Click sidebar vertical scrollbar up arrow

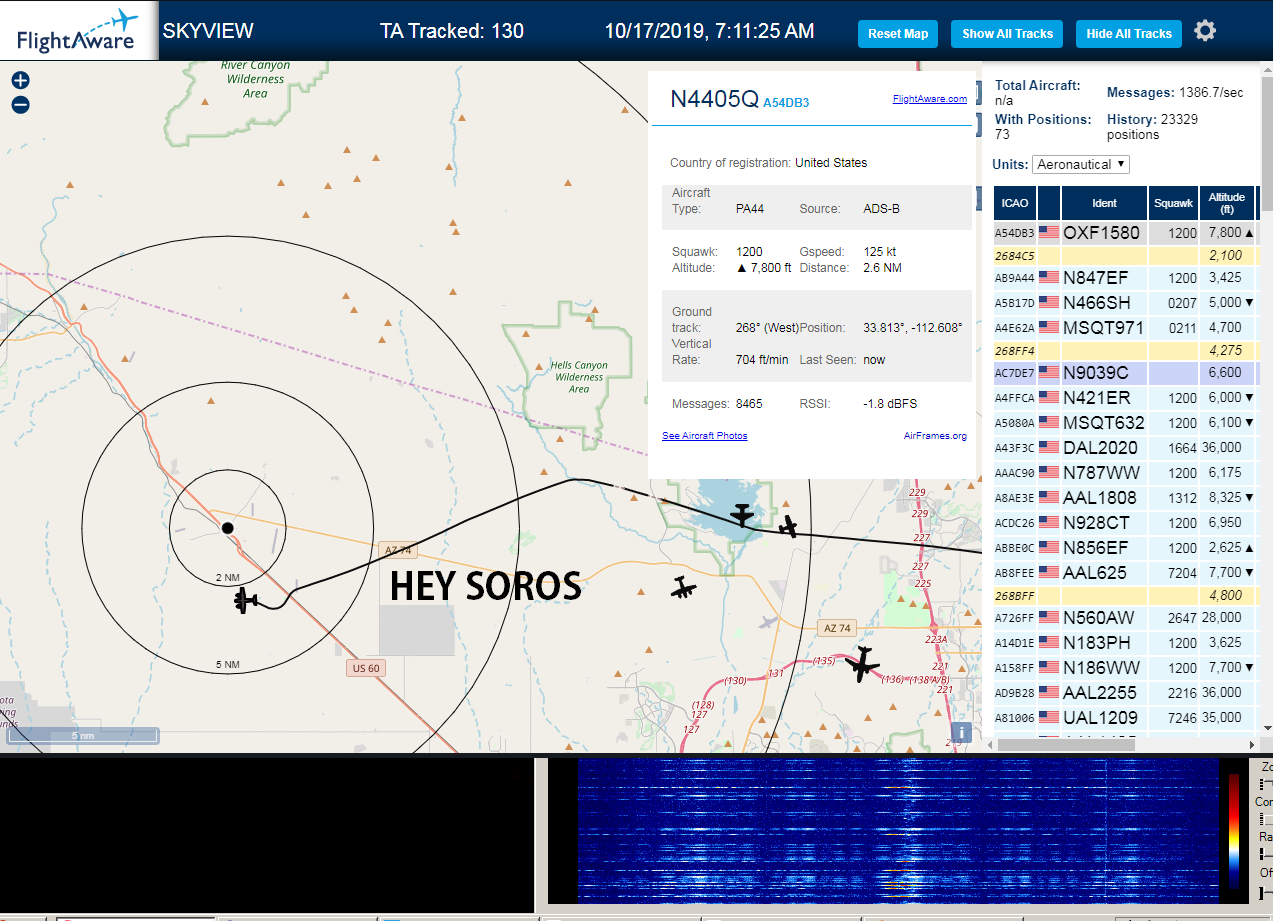coord(1266,70)
